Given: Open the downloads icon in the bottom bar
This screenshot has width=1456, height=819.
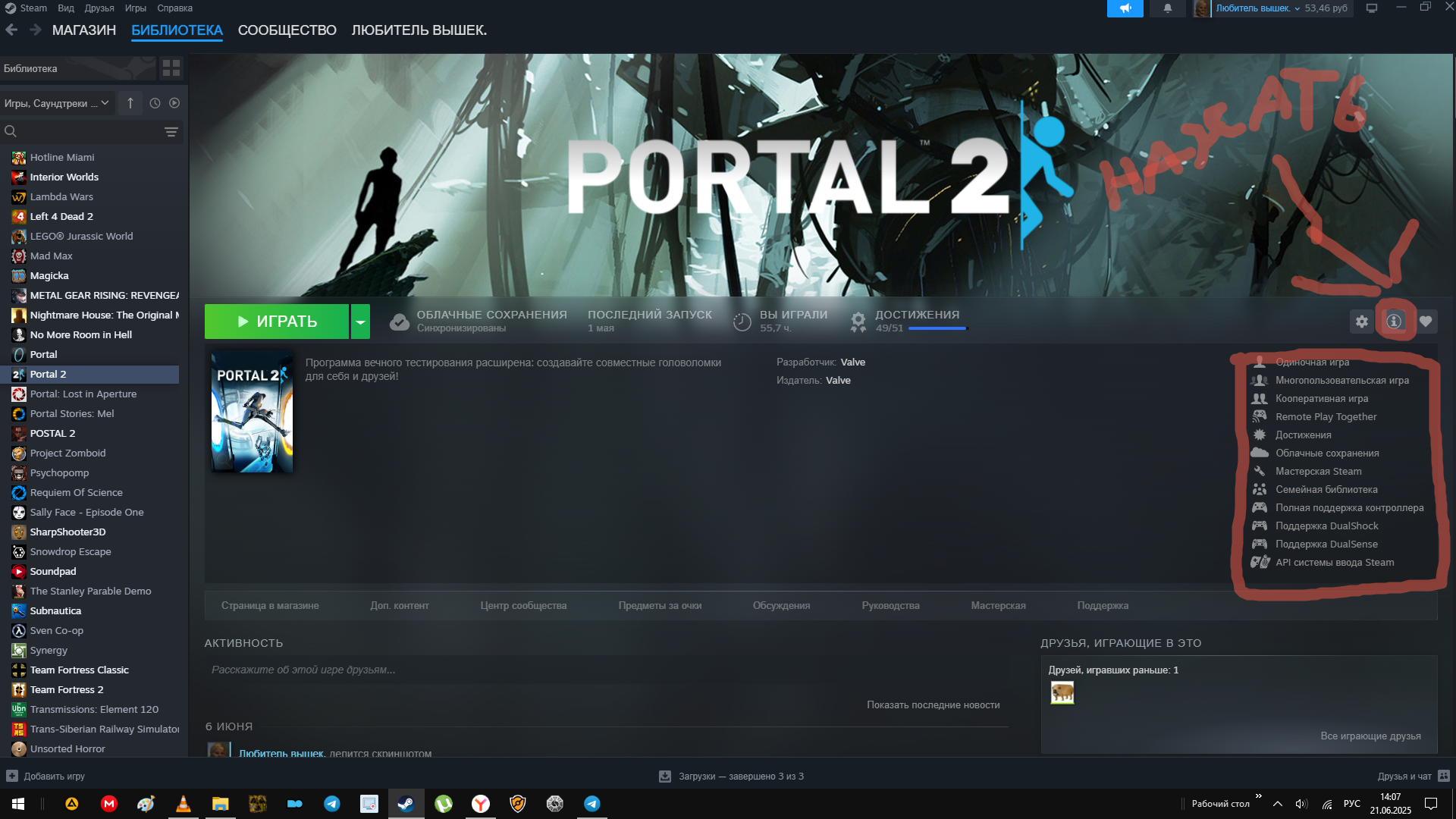Looking at the screenshot, I should (665, 776).
